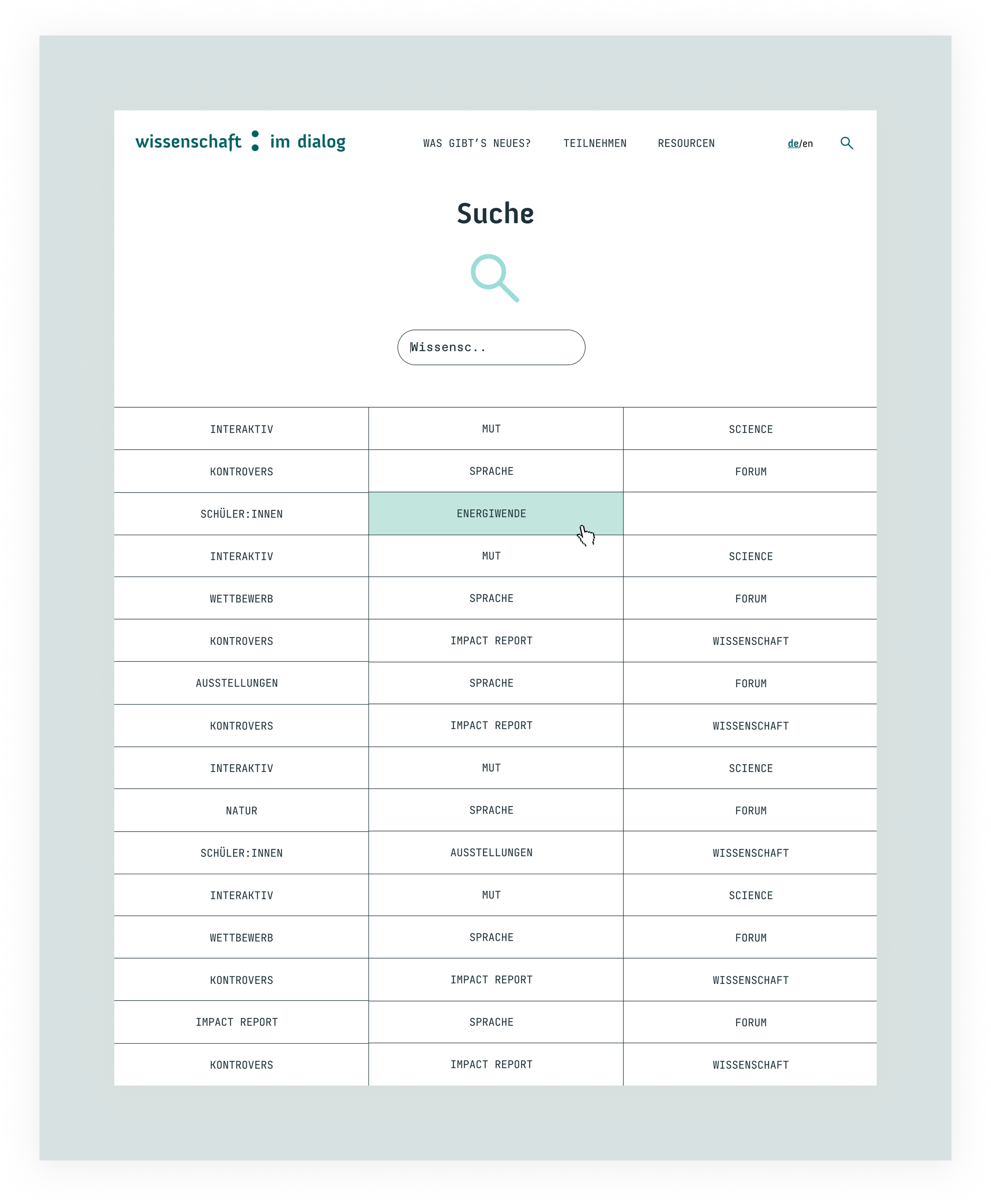Open the Was gibt's Neues? menu
The height and width of the screenshot is (1204, 991).
point(476,143)
